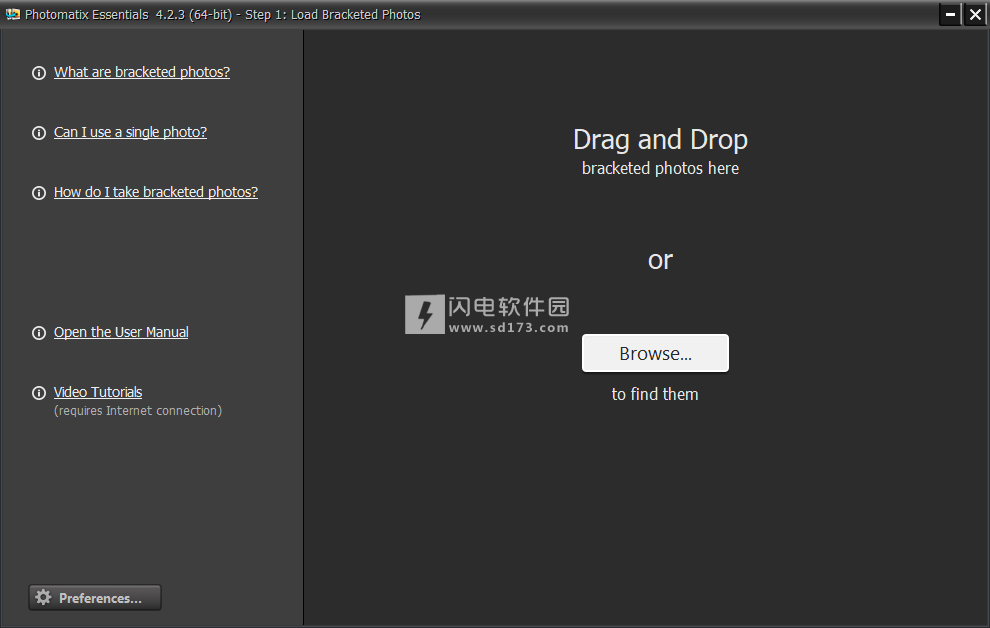Viewport: 990px width, 628px height.
Task: Open Can I use a single photo link
Action: pyautogui.click(x=130, y=132)
